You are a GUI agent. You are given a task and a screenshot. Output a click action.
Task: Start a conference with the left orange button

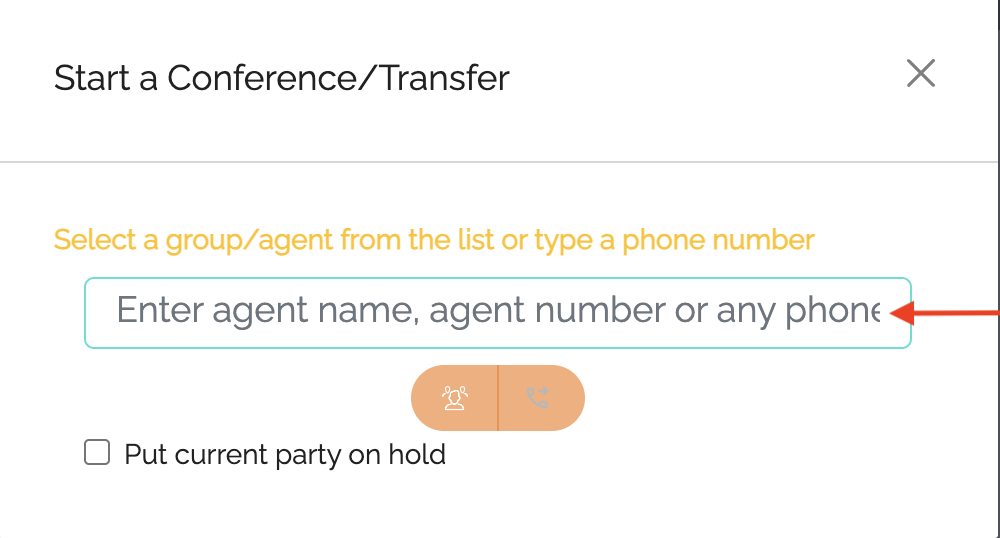pyautogui.click(x=454, y=398)
